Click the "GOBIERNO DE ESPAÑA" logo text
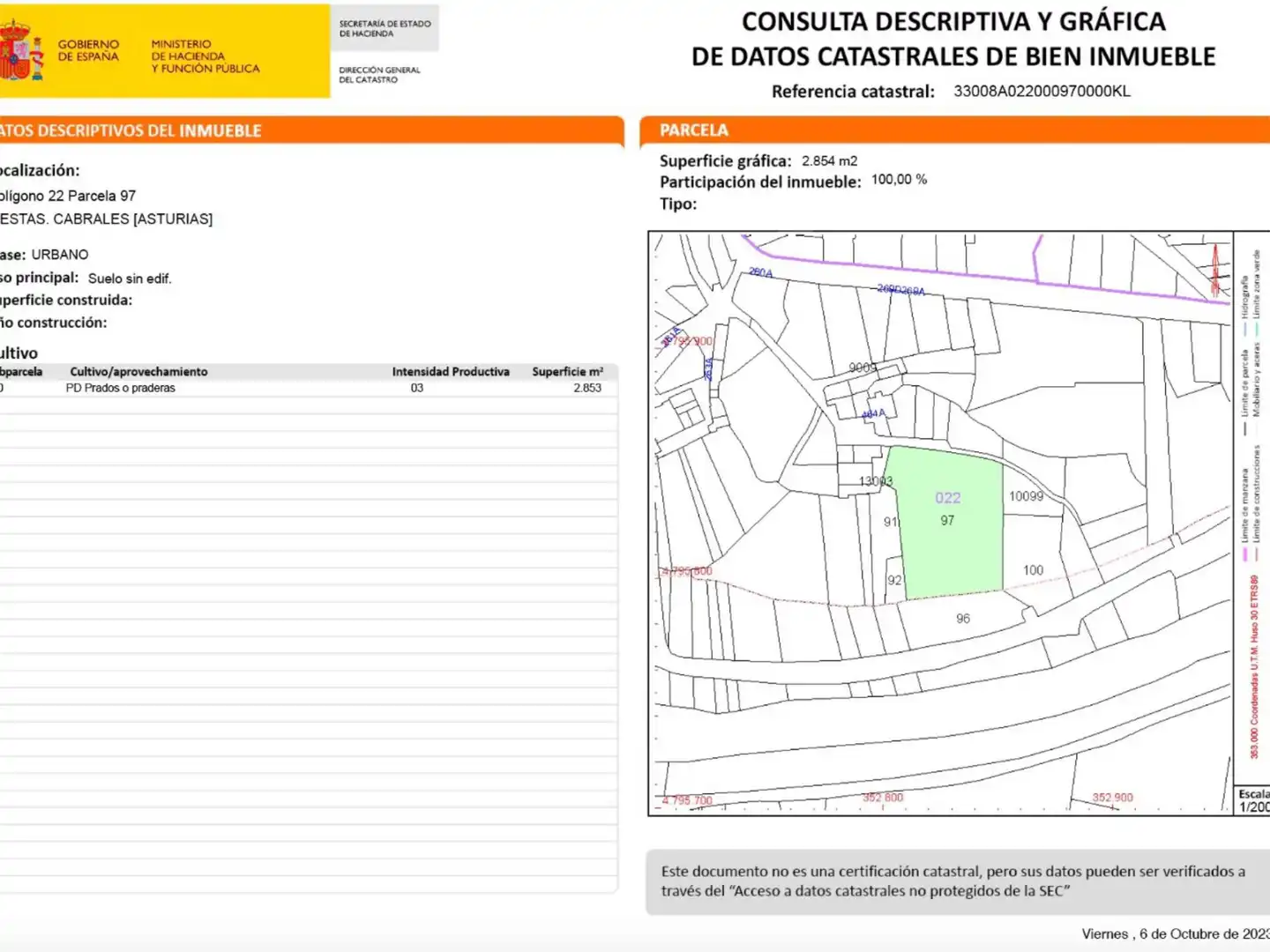 (x=88, y=50)
